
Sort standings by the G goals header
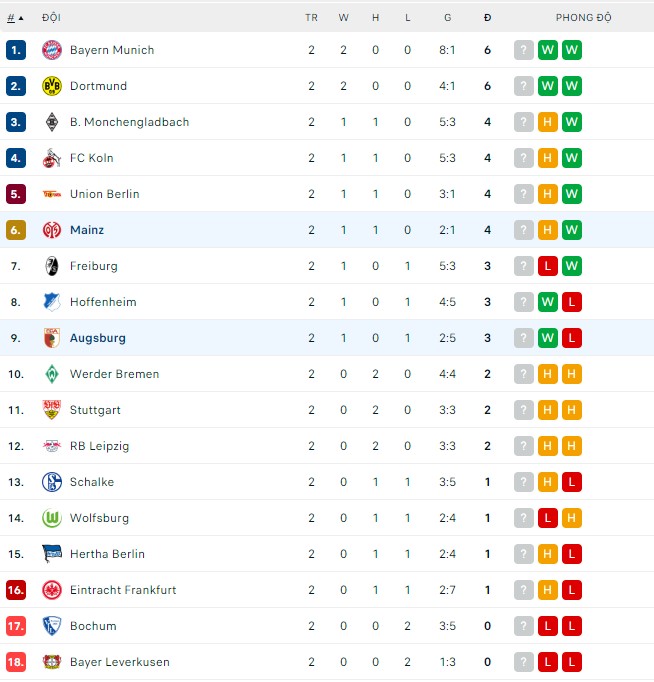point(447,18)
